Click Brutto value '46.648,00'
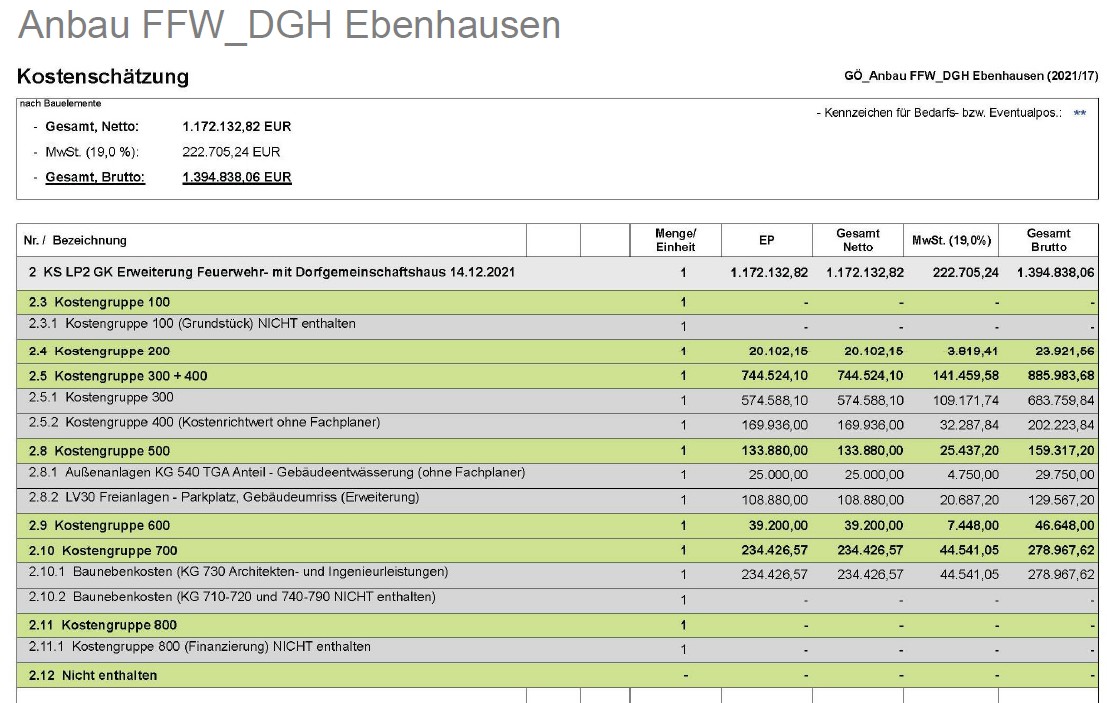Image resolution: width=1107 pixels, height=703 pixels. pos(1065,525)
